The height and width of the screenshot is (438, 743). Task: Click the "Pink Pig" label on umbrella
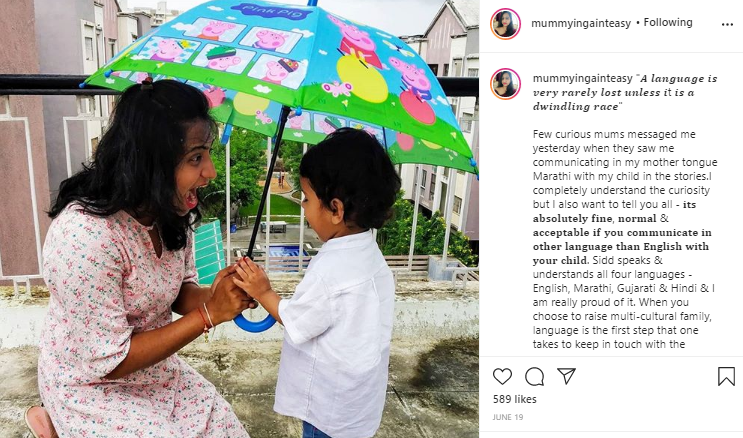coord(273,11)
